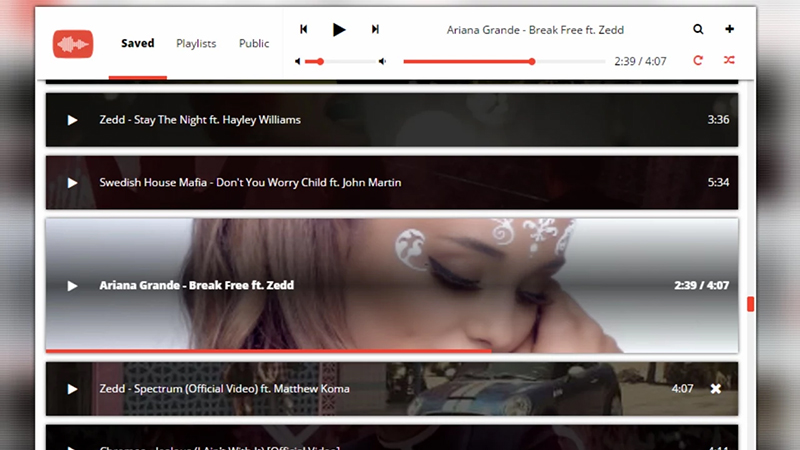This screenshot has width=800, height=450.
Task: Click the song progress seek bar
Action: point(504,61)
